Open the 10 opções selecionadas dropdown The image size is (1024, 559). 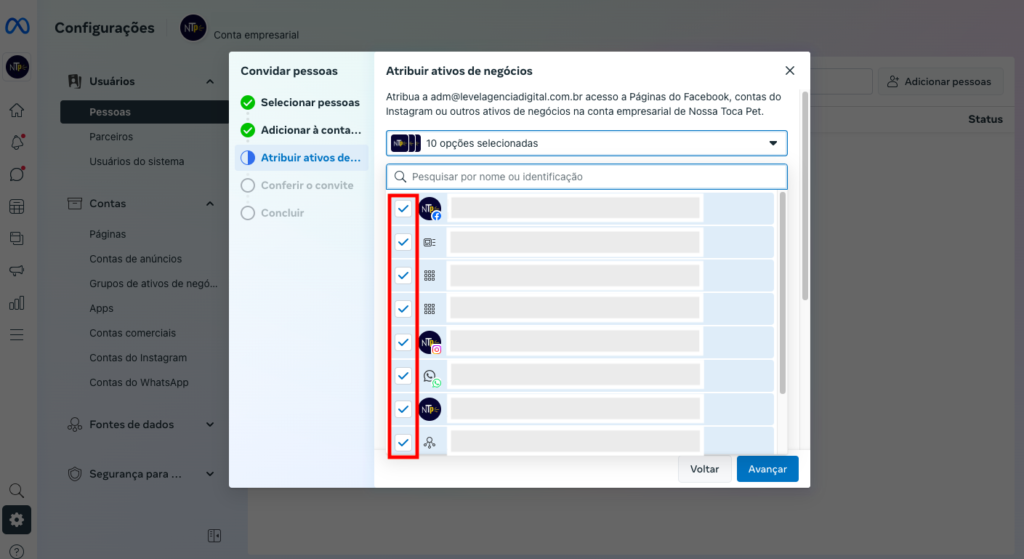pyautogui.click(x=586, y=143)
